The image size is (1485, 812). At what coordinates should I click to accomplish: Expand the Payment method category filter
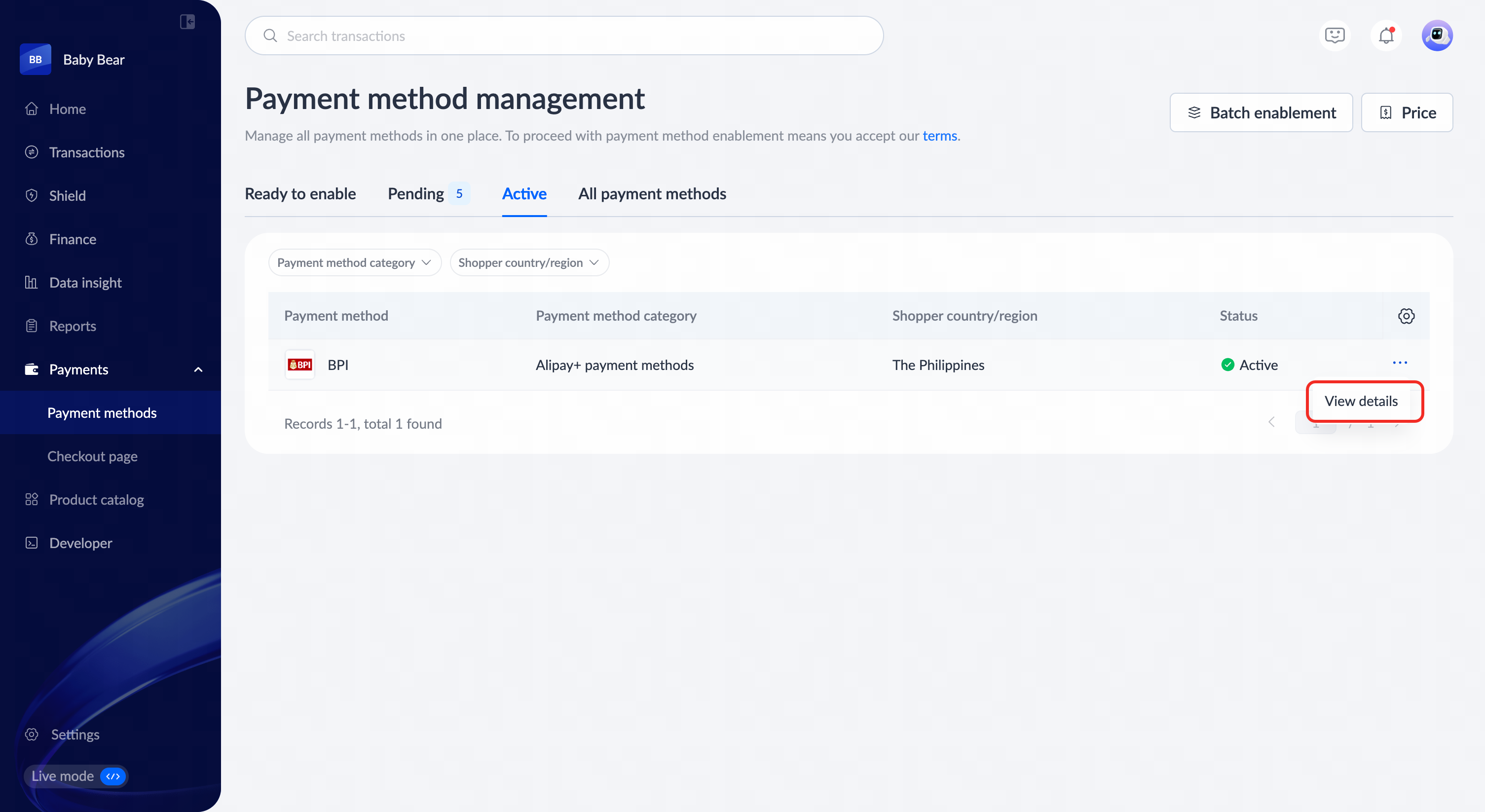click(x=355, y=263)
